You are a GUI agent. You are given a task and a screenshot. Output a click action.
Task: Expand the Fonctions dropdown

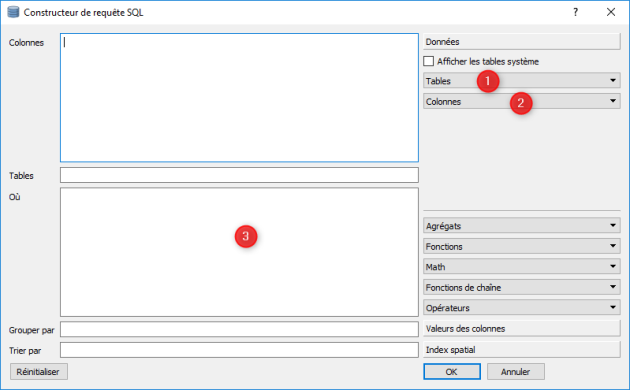click(522, 246)
